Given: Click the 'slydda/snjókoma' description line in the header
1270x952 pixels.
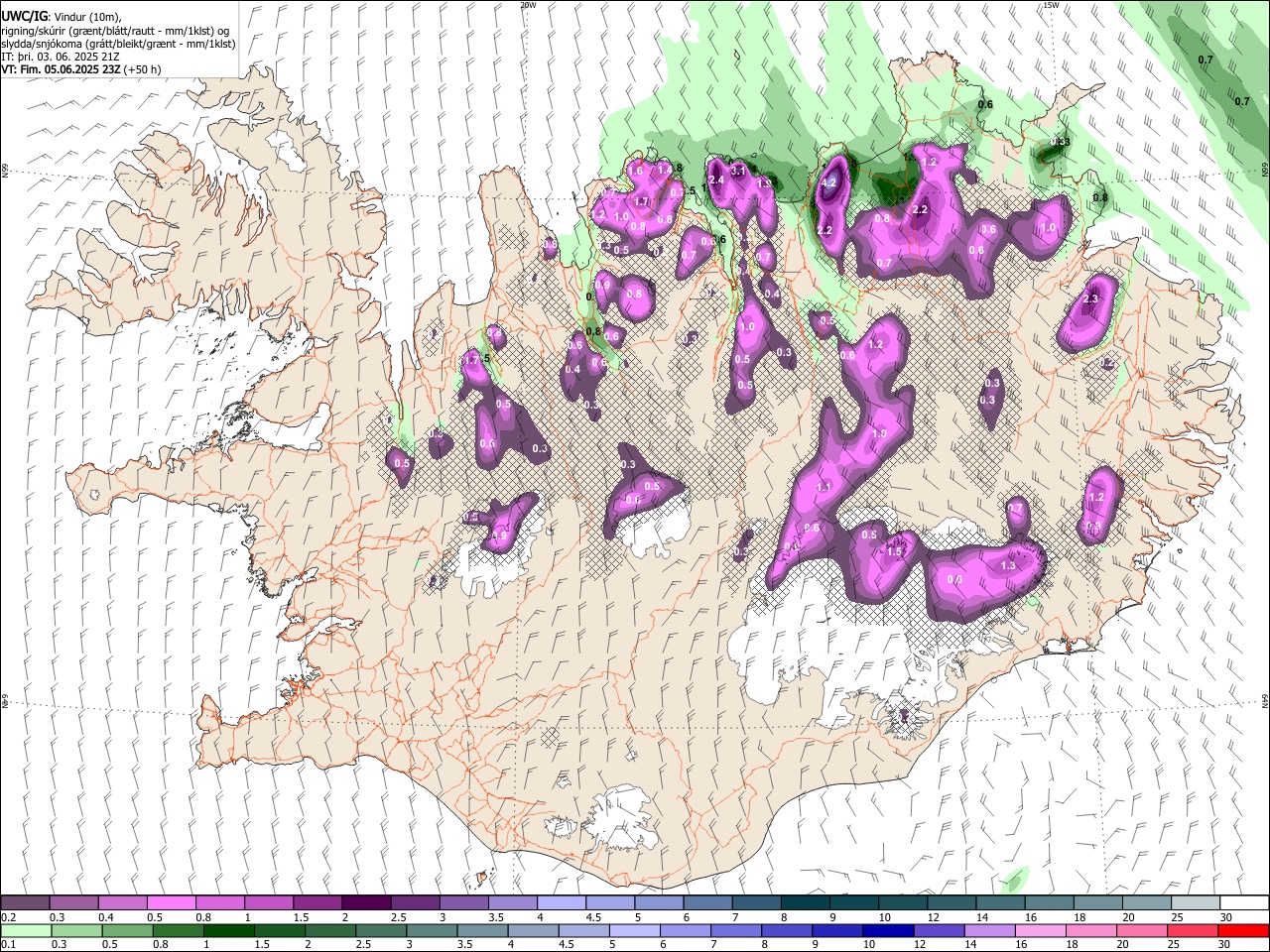Looking at the screenshot, I should [118, 44].
